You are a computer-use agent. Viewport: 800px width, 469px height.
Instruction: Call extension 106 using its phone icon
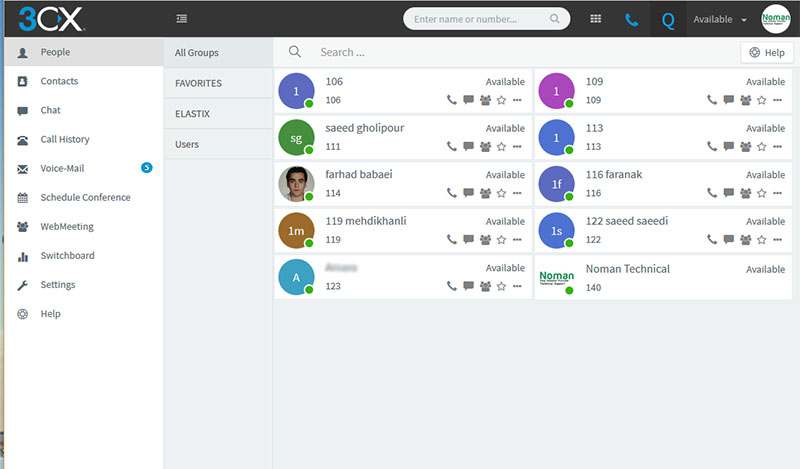point(452,100)
